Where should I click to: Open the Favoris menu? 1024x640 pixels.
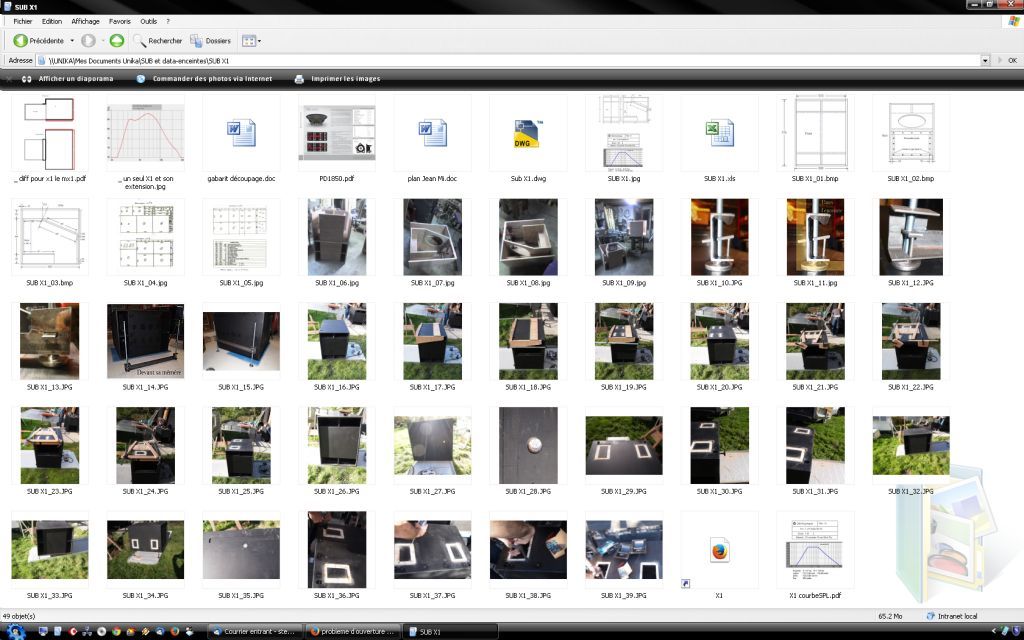tap(120, 21)
